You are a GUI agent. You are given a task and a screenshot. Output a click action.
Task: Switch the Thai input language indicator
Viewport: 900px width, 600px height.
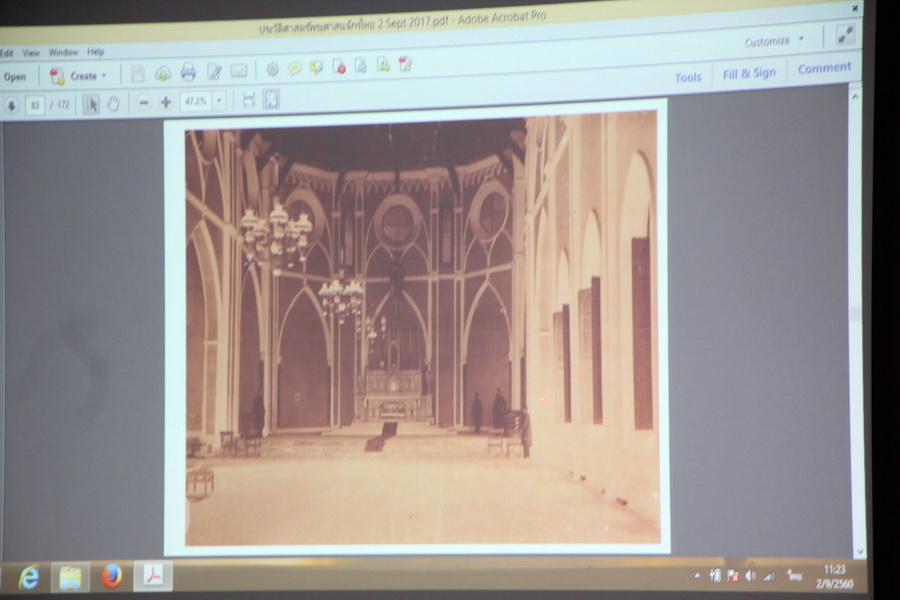pyautogui.click(x=794, y=575)
